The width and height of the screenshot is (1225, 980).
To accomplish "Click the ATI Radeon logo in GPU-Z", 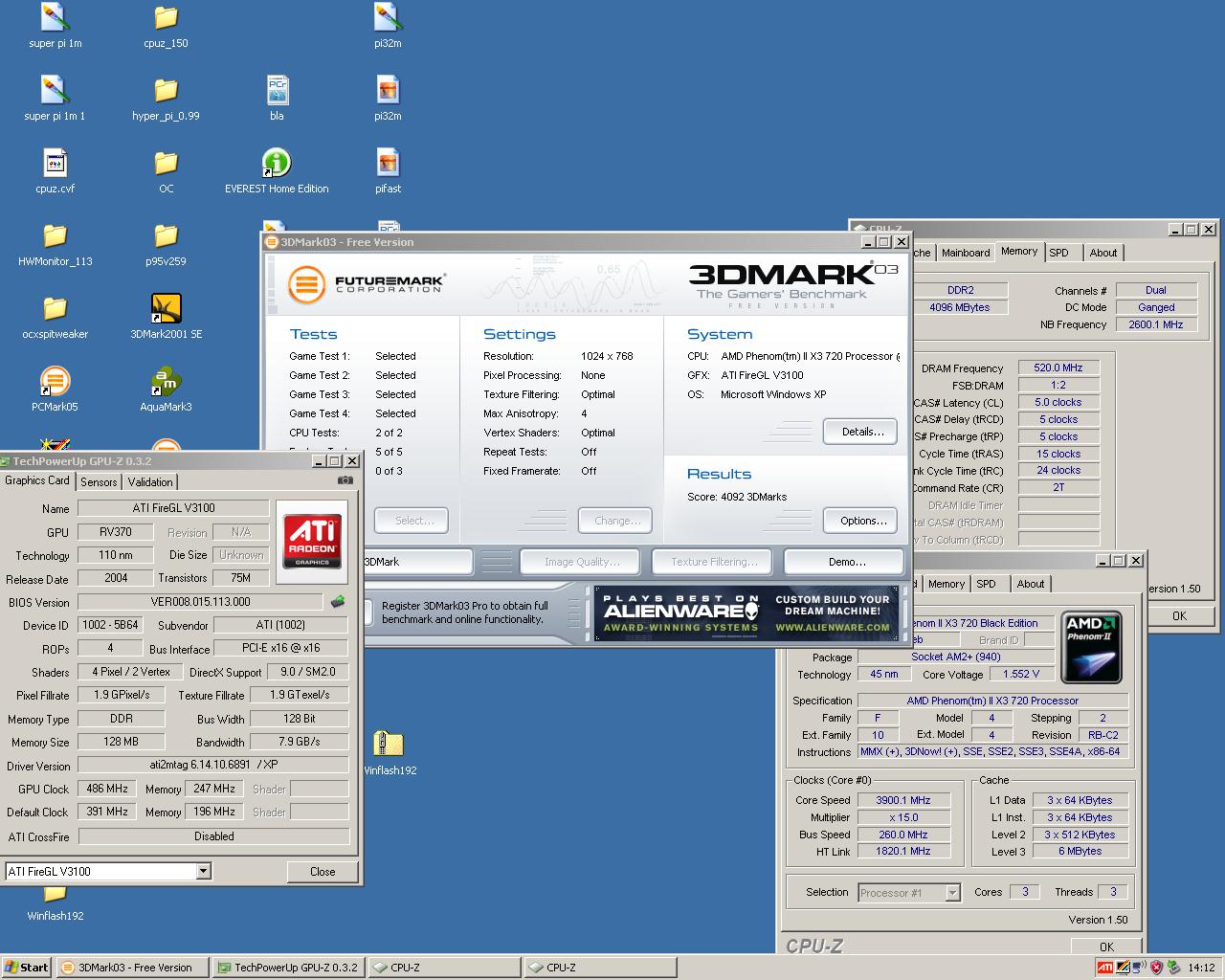I will tap(313, 540).
